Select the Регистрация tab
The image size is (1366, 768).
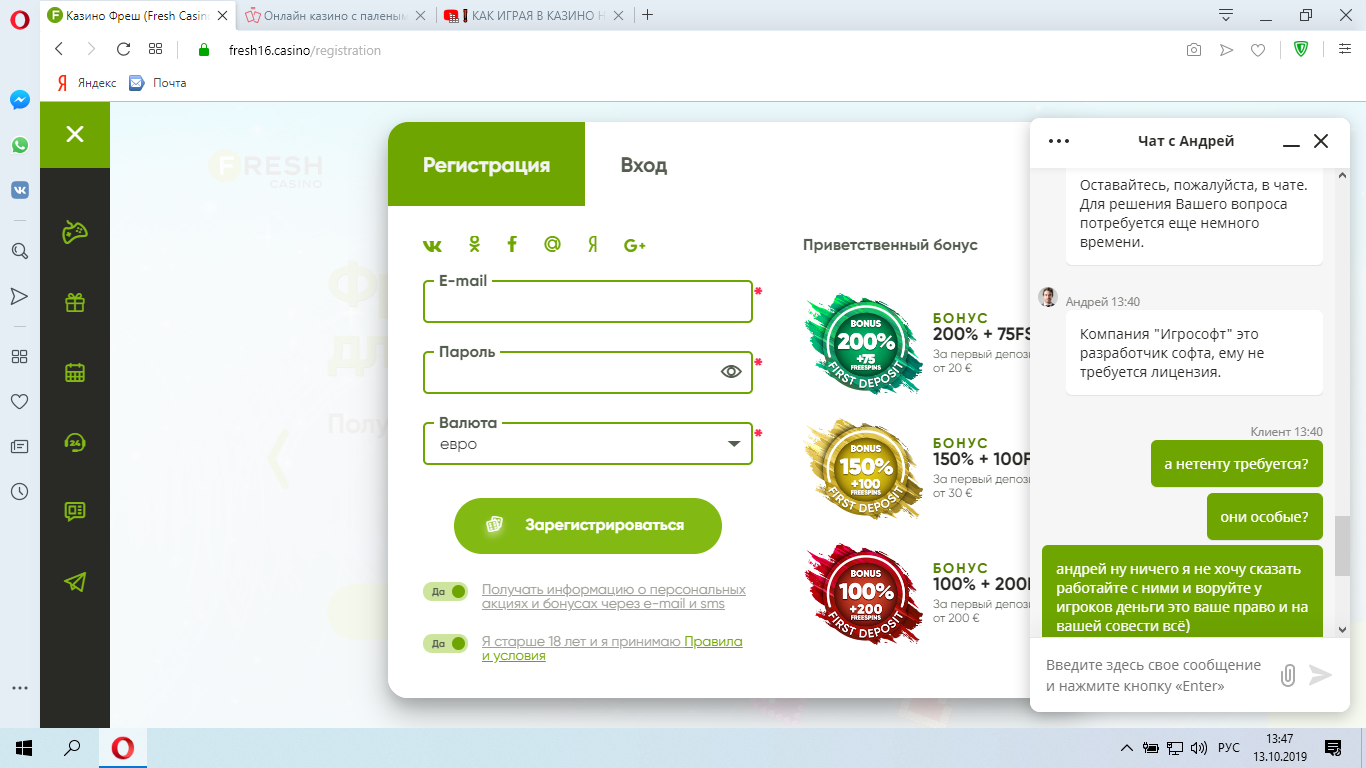486,165
